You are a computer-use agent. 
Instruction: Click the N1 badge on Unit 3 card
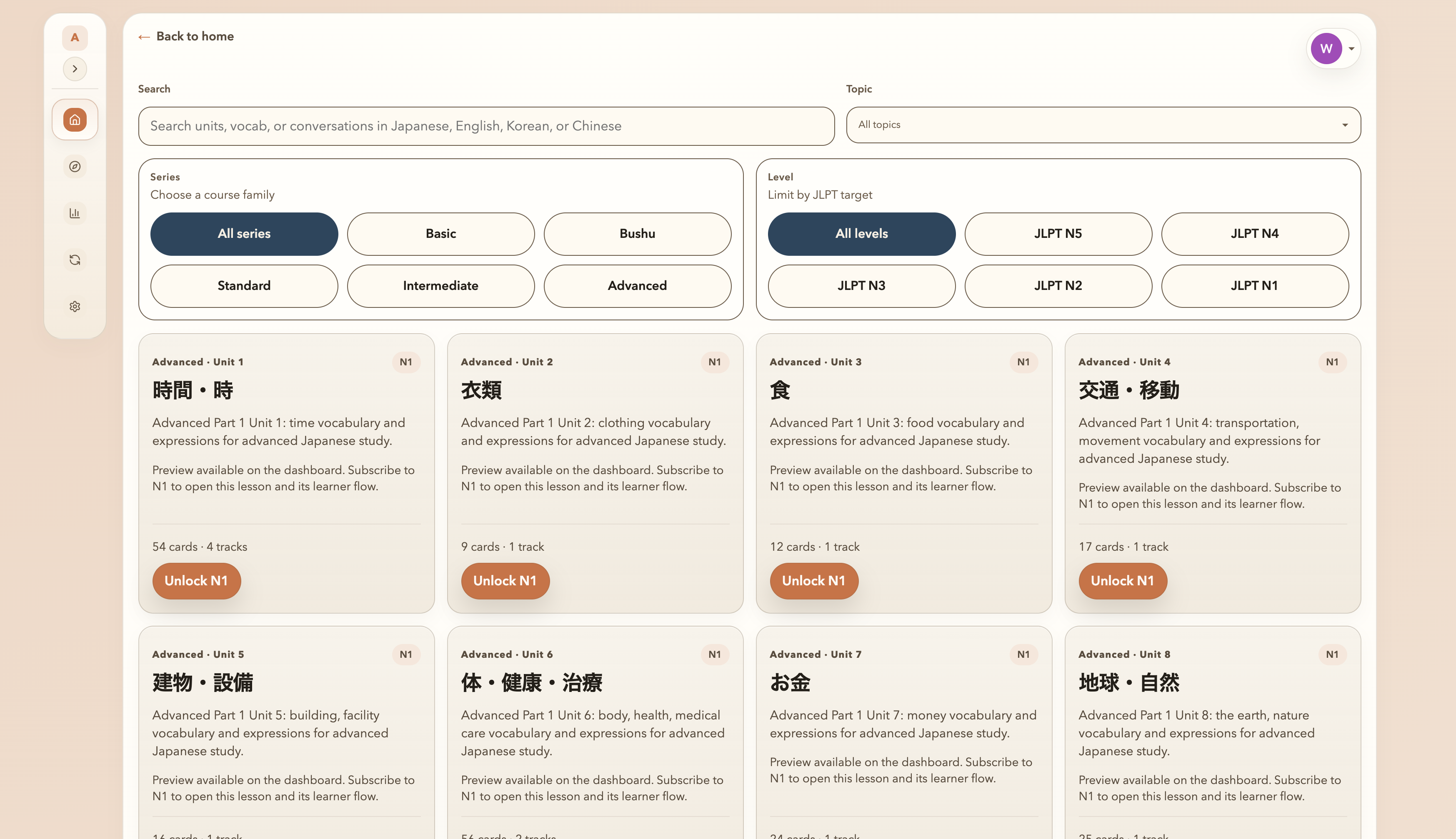[1024, 362]
